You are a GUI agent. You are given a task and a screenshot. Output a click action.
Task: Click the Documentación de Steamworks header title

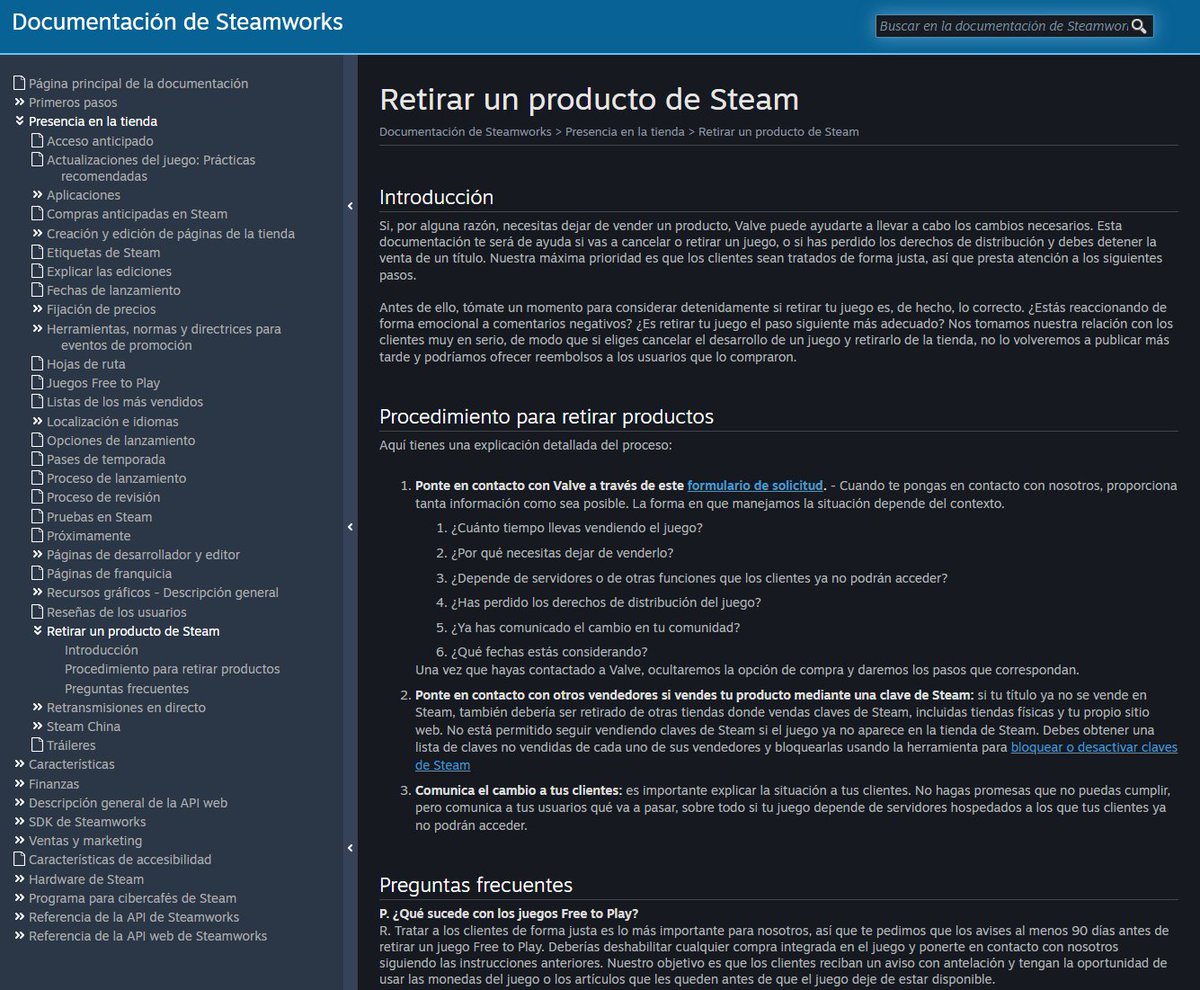click(x=177, y=22)
